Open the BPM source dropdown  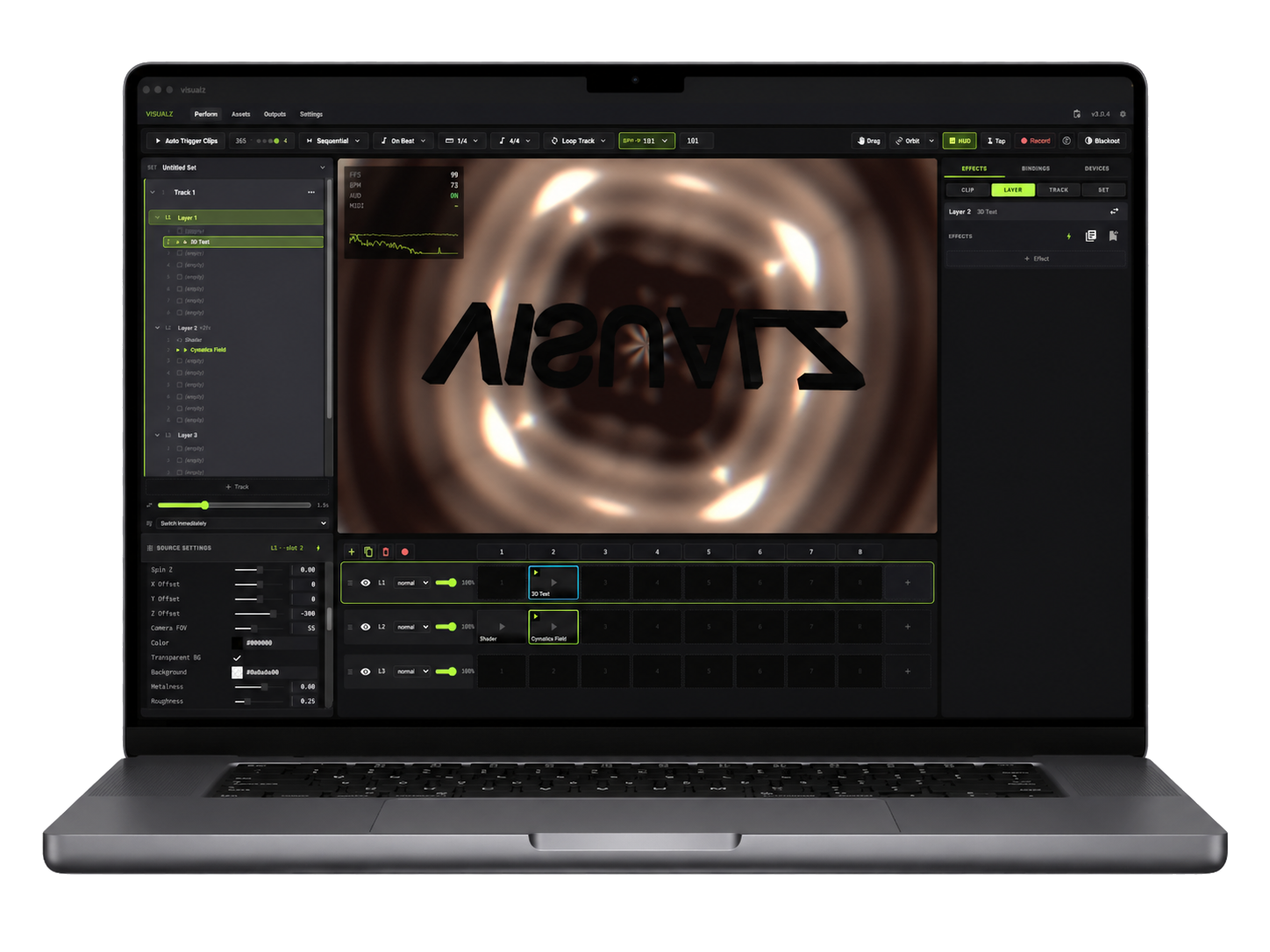646,140
